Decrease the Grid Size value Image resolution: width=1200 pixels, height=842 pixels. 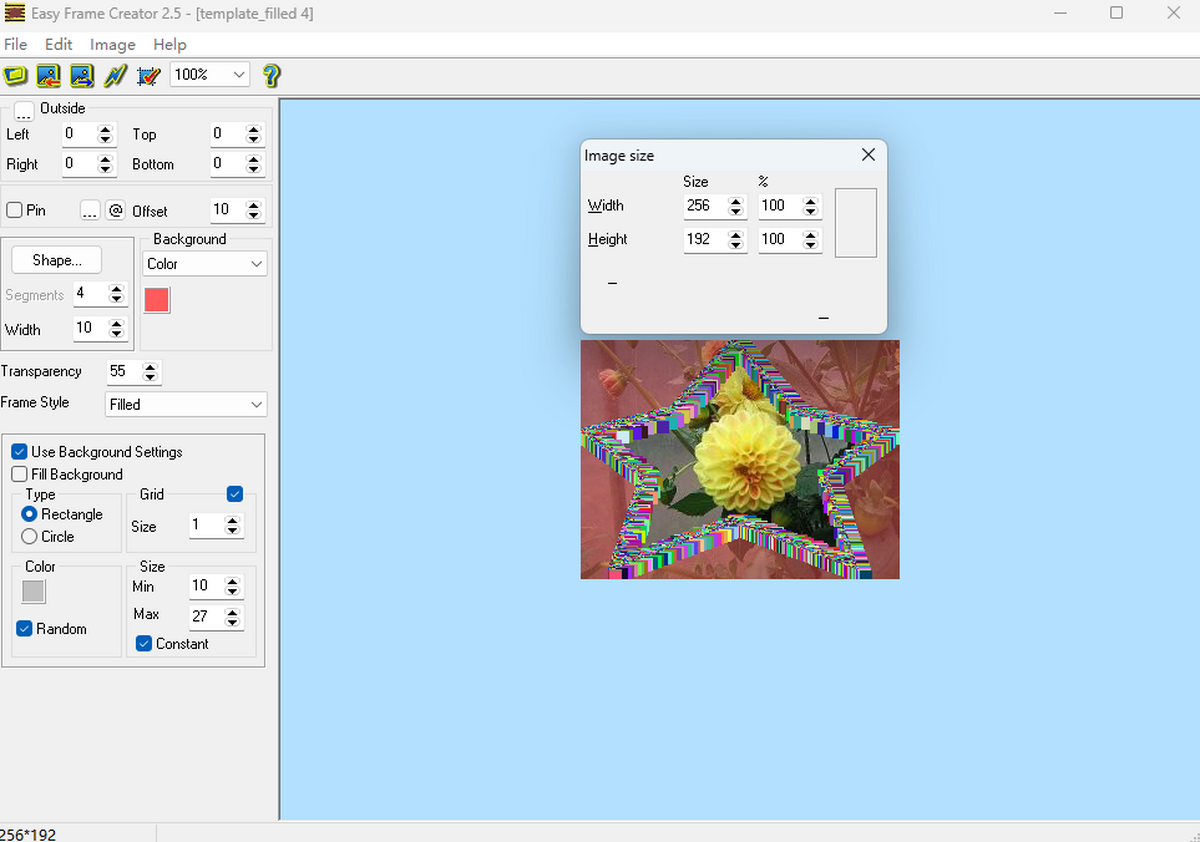(233, 531)
